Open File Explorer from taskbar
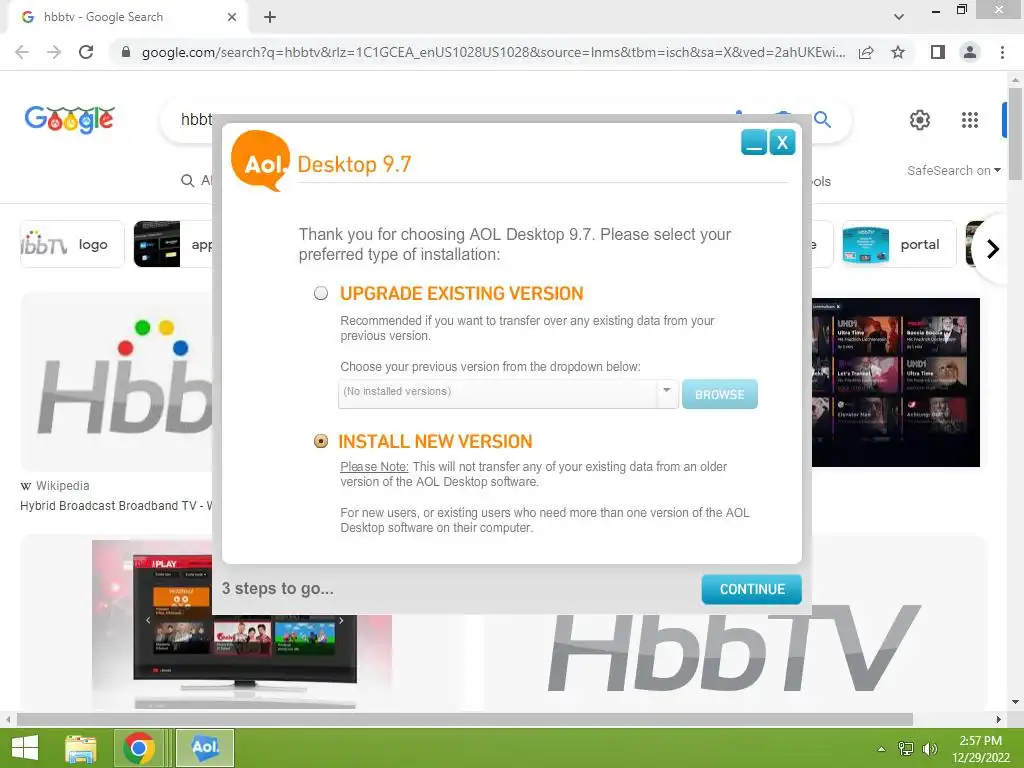Screen dimensions: 1024x768 [x=81, y=748]
